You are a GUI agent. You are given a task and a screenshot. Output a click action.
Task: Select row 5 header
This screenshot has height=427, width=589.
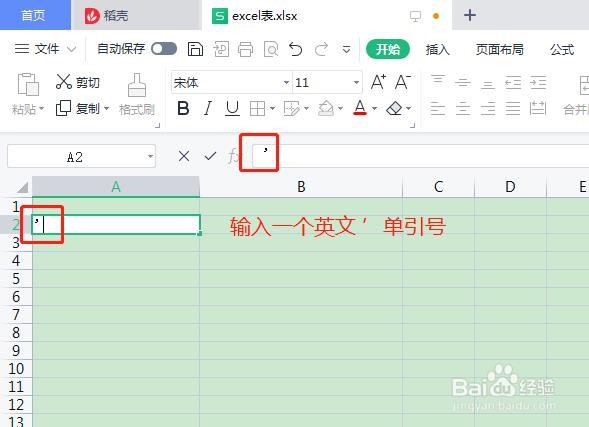[x=16, y=279]
